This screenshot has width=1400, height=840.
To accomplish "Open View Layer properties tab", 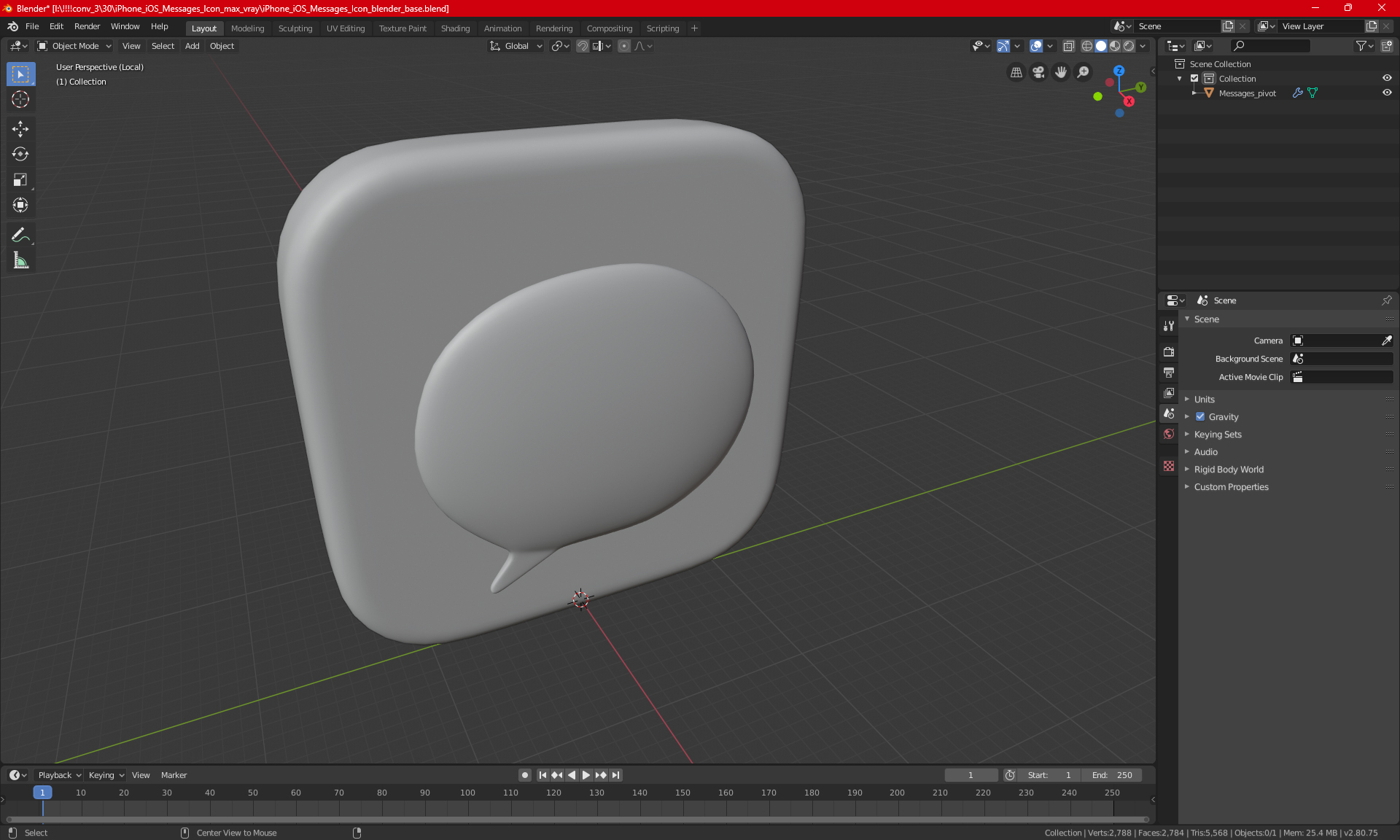I will point(1169,392).
